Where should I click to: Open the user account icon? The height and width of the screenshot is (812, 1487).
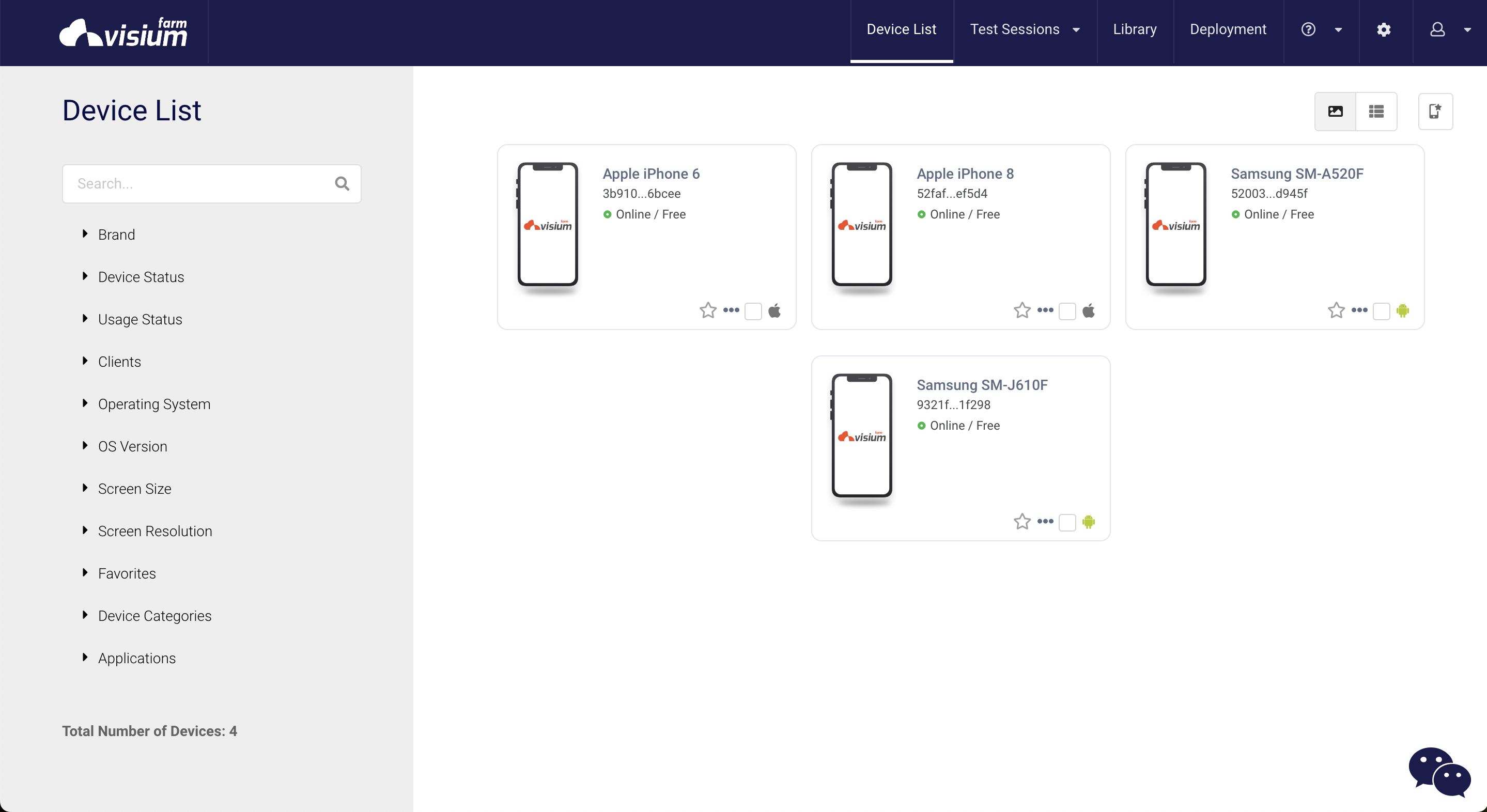coord(1437,29)
